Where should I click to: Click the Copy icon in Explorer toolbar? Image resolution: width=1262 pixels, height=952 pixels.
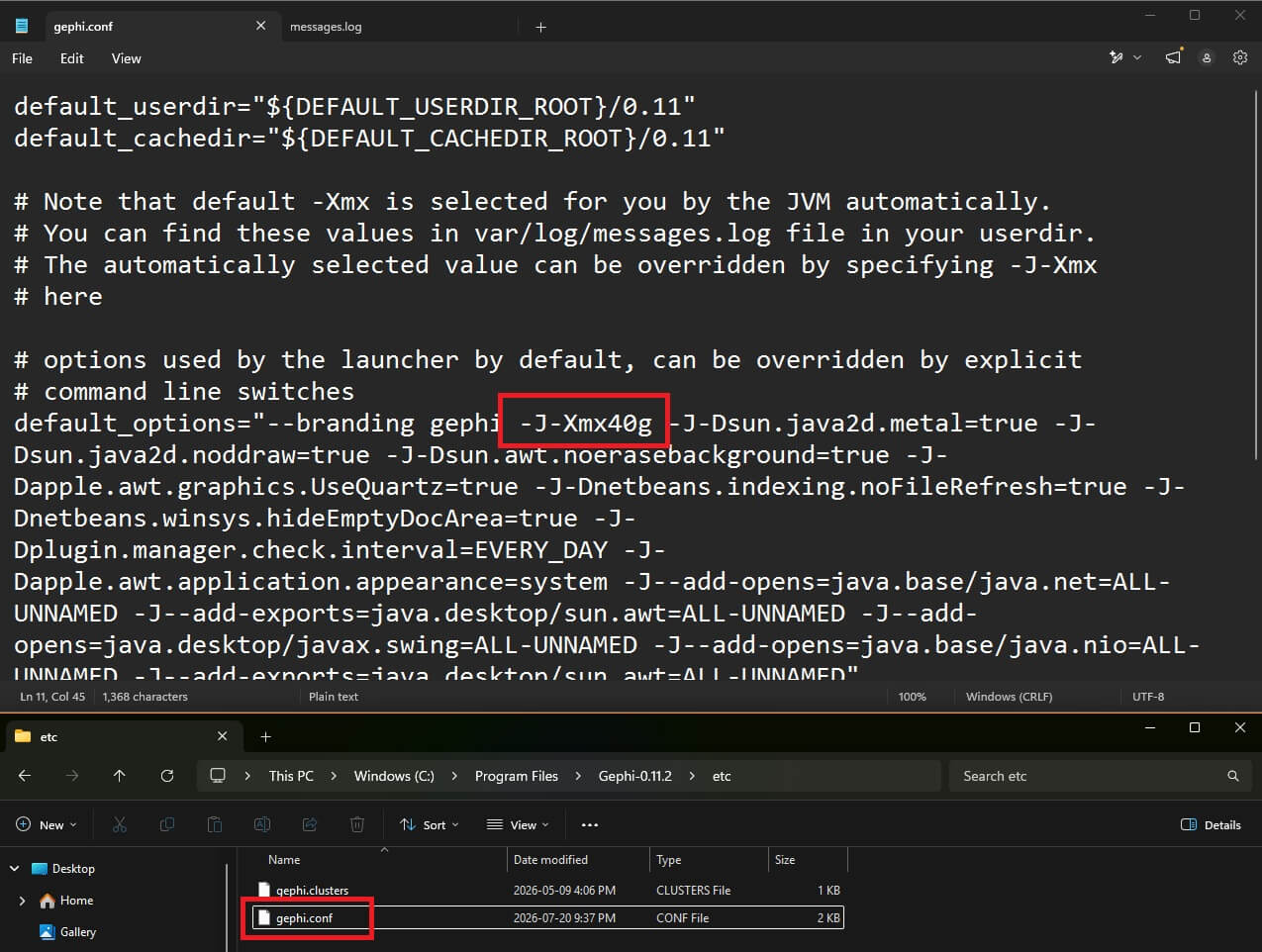(x=167, y=824)
